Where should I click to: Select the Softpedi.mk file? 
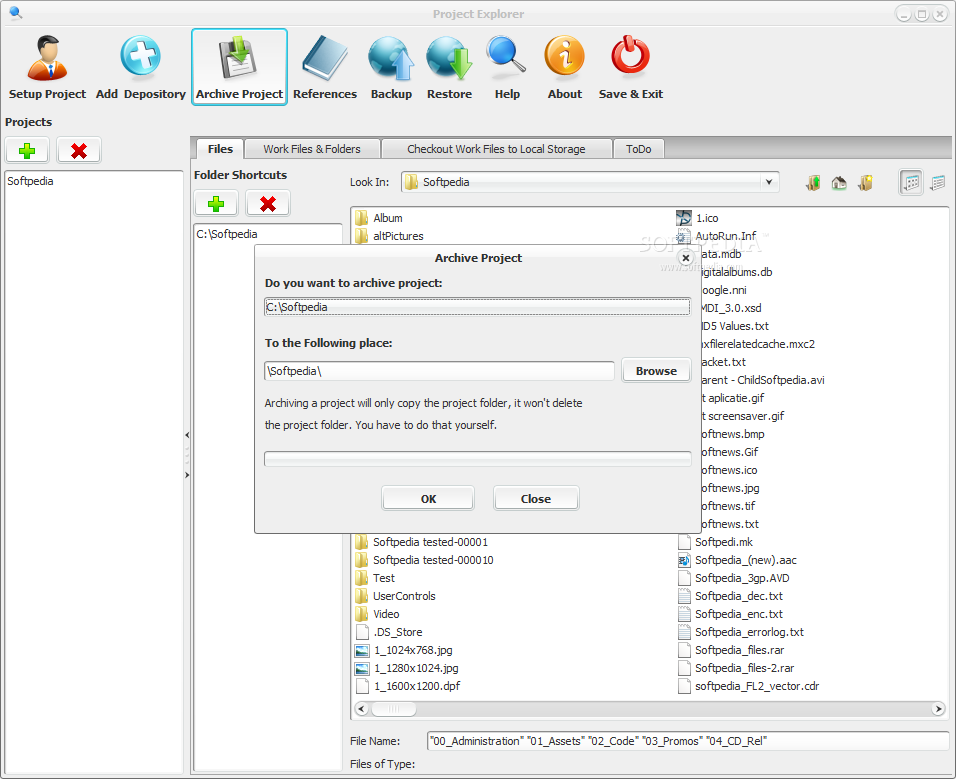click(x=715, y=542)
